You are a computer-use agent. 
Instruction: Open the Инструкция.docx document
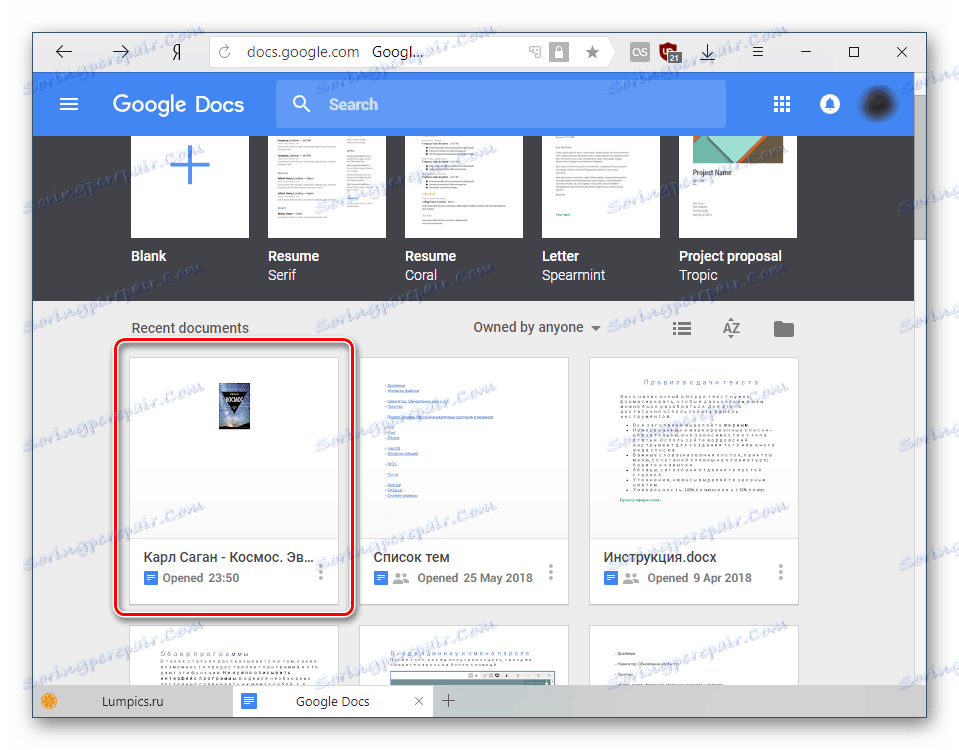694,480
